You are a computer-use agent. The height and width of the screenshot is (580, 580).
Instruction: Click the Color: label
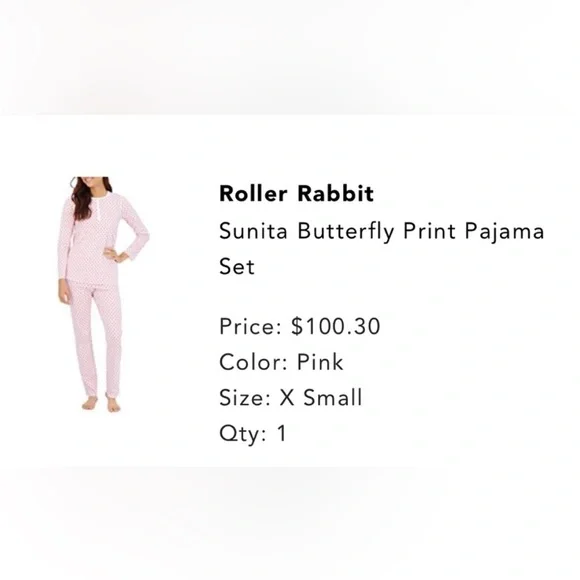coord(253,362)
